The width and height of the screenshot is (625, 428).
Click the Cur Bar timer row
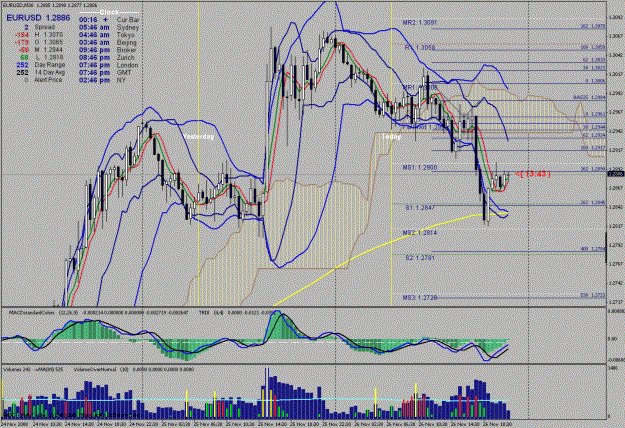109,20
